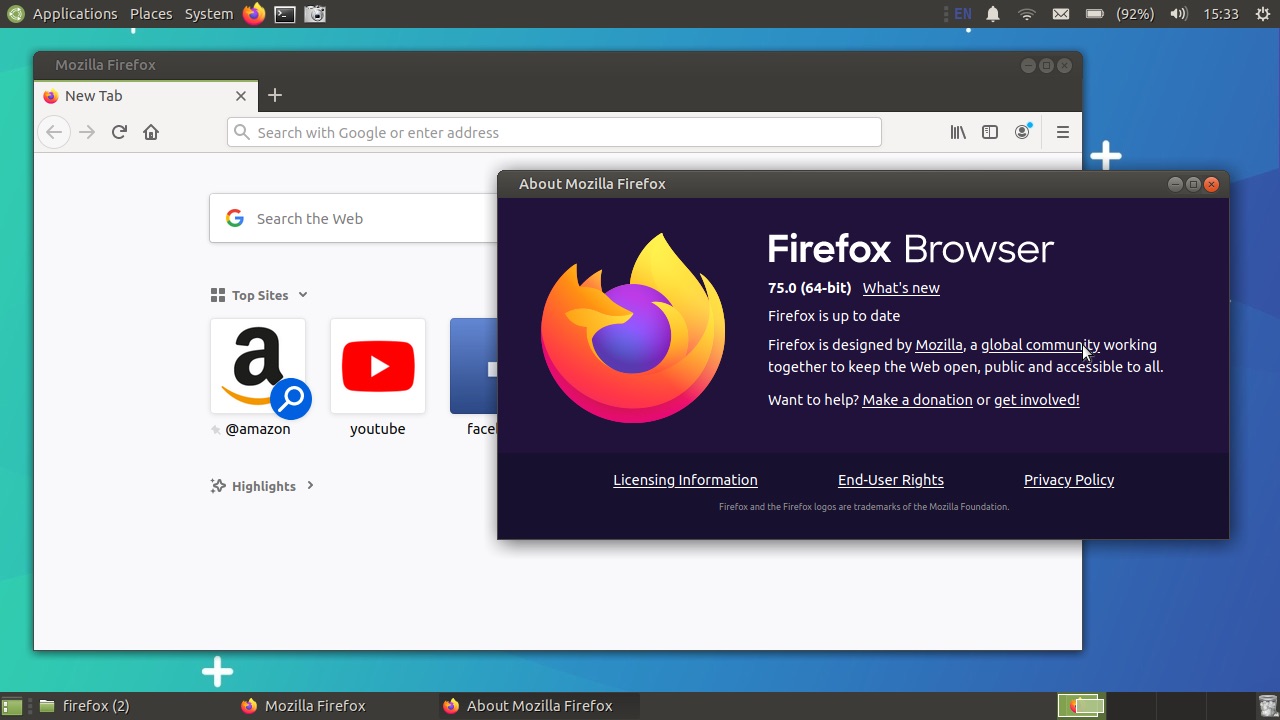This screenshot has width=1280, height=720.
Task: Click the battery indicator icon
Action: (x=1095, y=14)
